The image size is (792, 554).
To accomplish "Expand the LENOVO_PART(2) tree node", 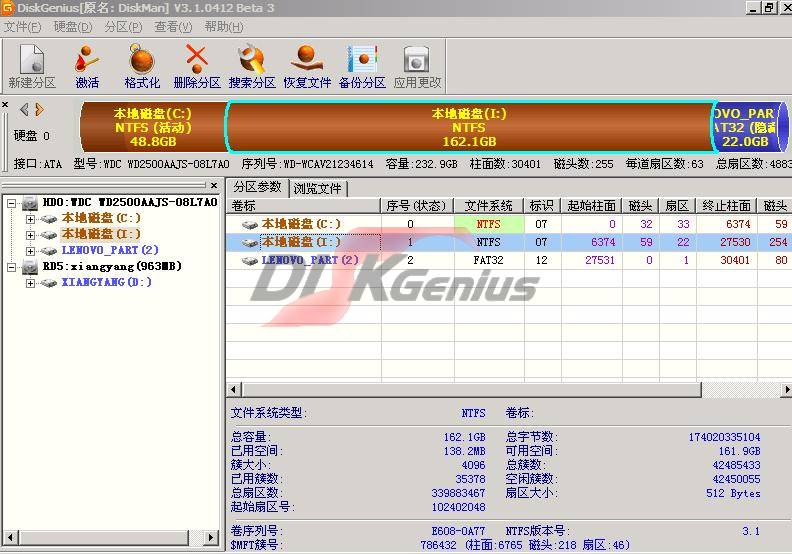I will pos(30,251).
